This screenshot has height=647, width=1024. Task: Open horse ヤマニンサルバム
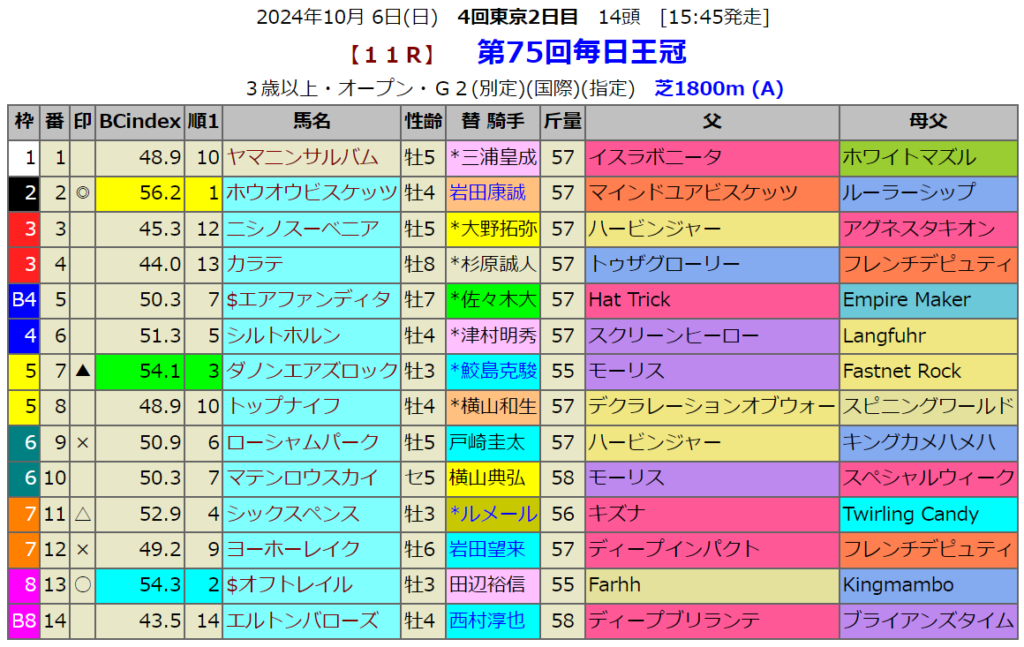pos(302,157)
